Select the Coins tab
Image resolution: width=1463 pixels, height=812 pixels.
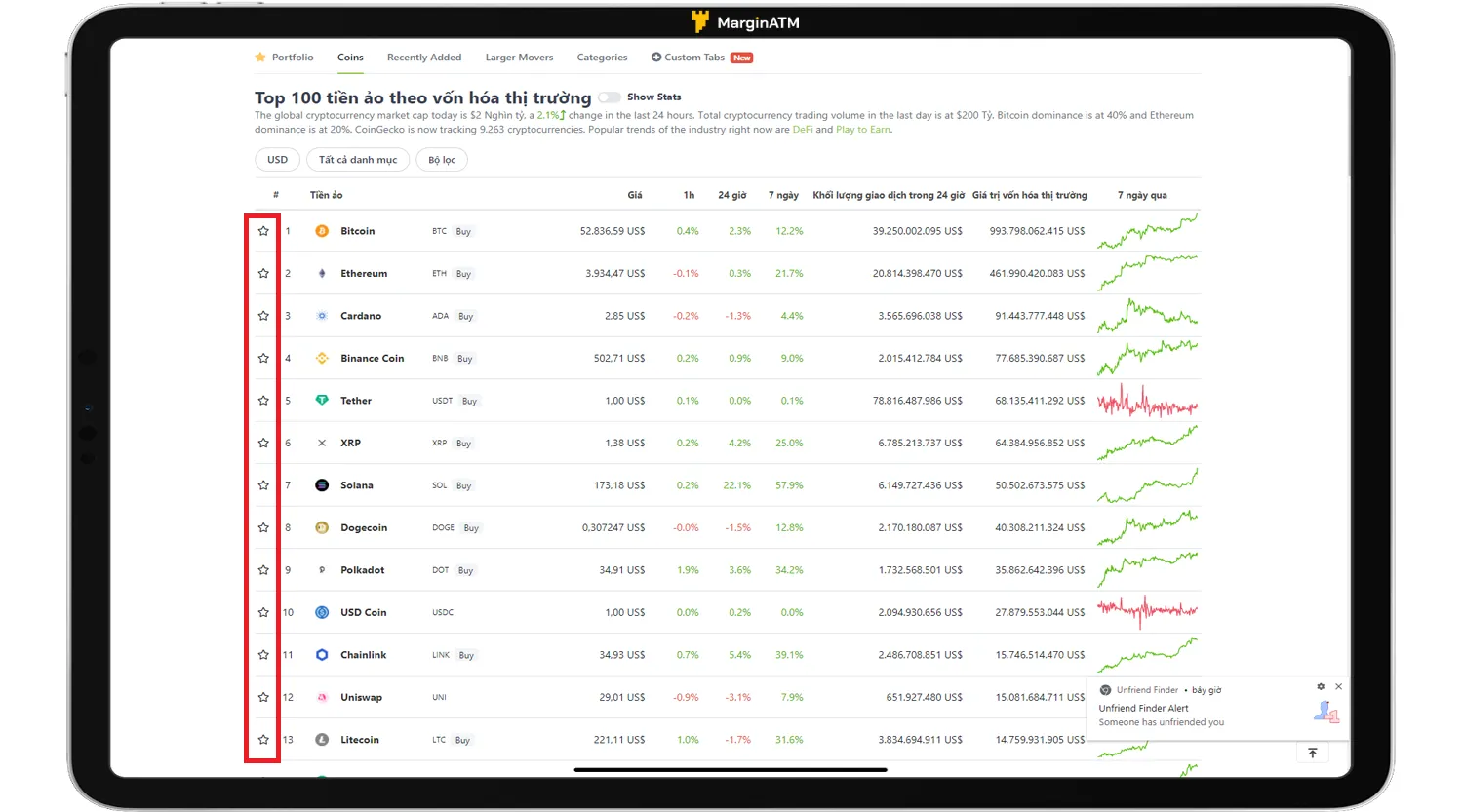coord(350,58)
